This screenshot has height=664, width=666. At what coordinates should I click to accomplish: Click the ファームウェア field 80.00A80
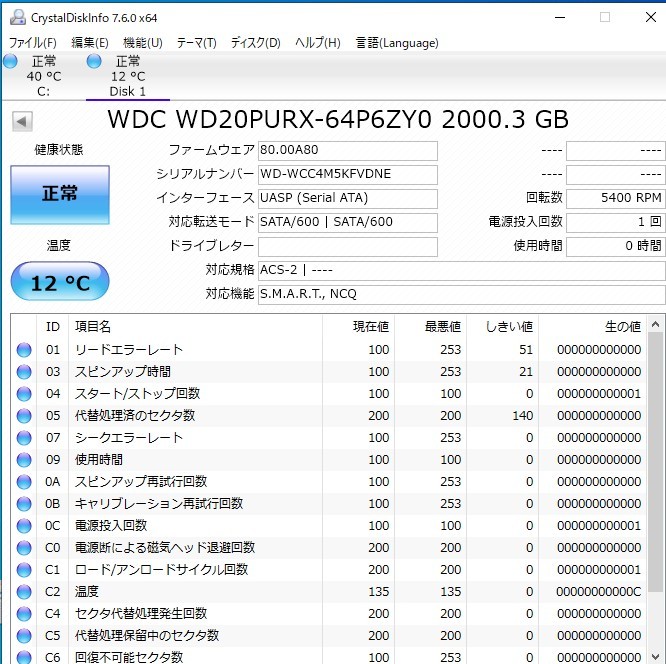tap(347, 151)
